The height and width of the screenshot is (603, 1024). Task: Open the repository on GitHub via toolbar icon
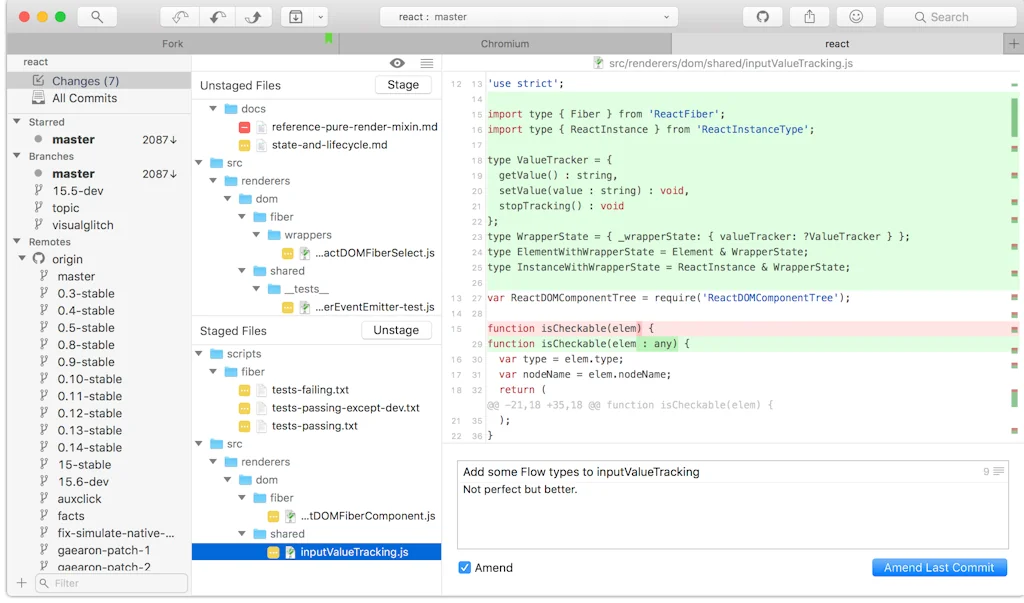tap(763, 16)
